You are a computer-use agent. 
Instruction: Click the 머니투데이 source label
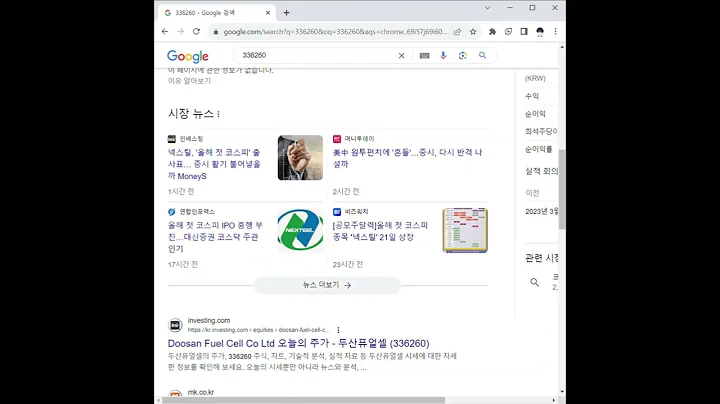click(360, 139)
